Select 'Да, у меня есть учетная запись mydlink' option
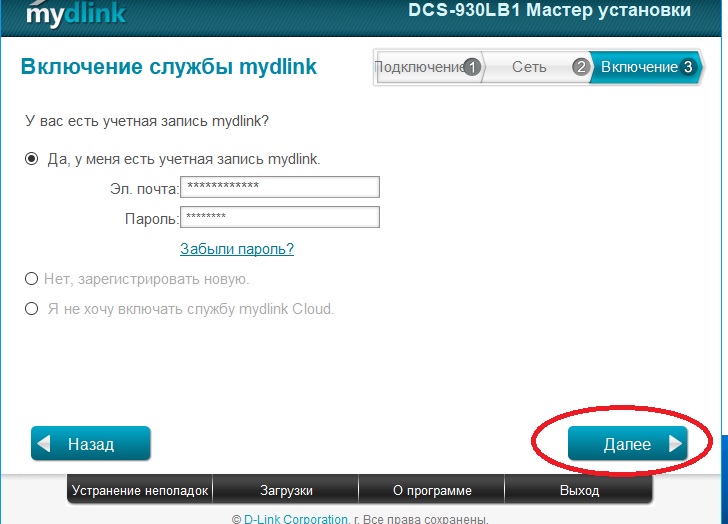The width and height of the screenshot is (728, 524). (32, 159)
